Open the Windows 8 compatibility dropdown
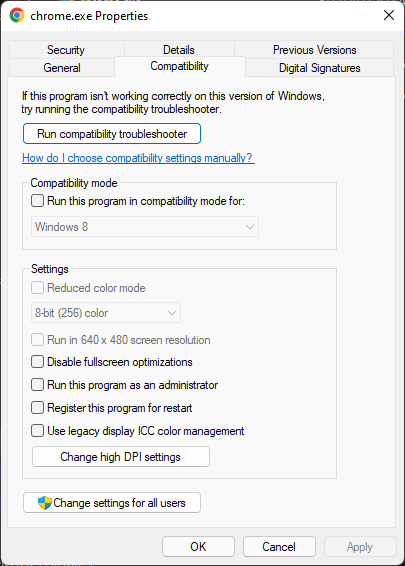This screenshot has height=566, width=405. coord(145,227)
